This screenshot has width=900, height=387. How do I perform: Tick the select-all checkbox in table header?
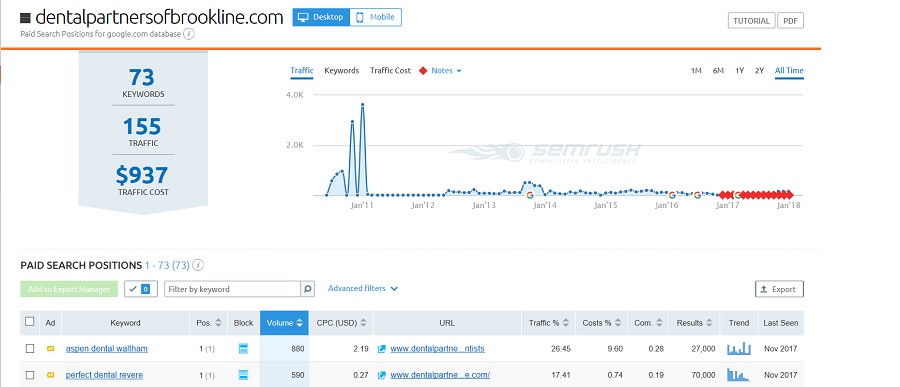pyautogui.click(x=30, y=322)
